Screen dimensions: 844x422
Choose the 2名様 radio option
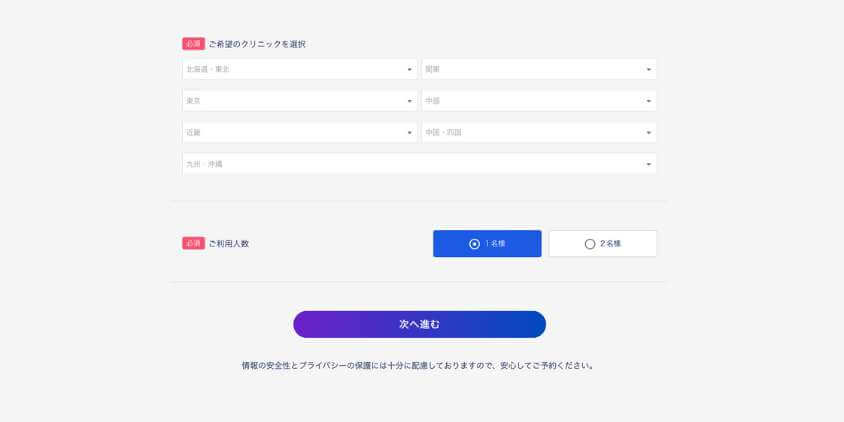pyautogui.click(x=603, y=244)
